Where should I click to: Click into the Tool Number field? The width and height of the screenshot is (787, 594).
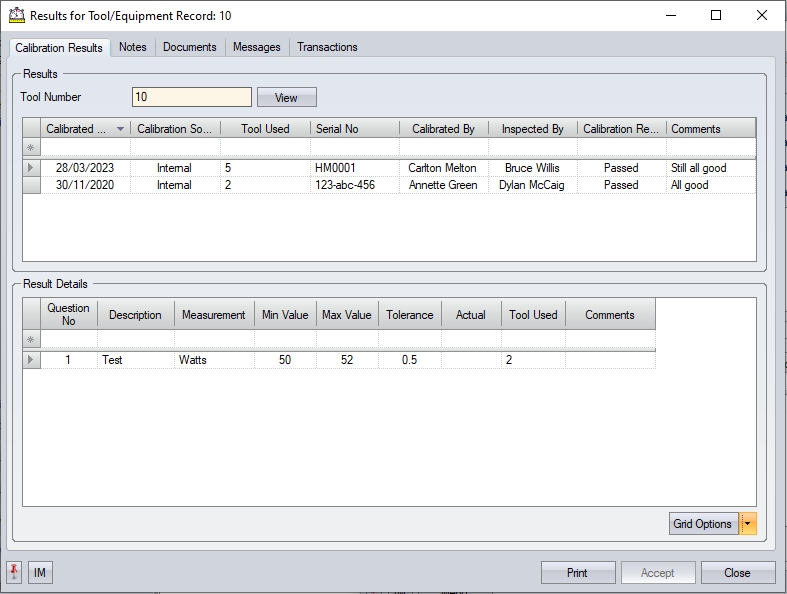click(x=191, y=97)
